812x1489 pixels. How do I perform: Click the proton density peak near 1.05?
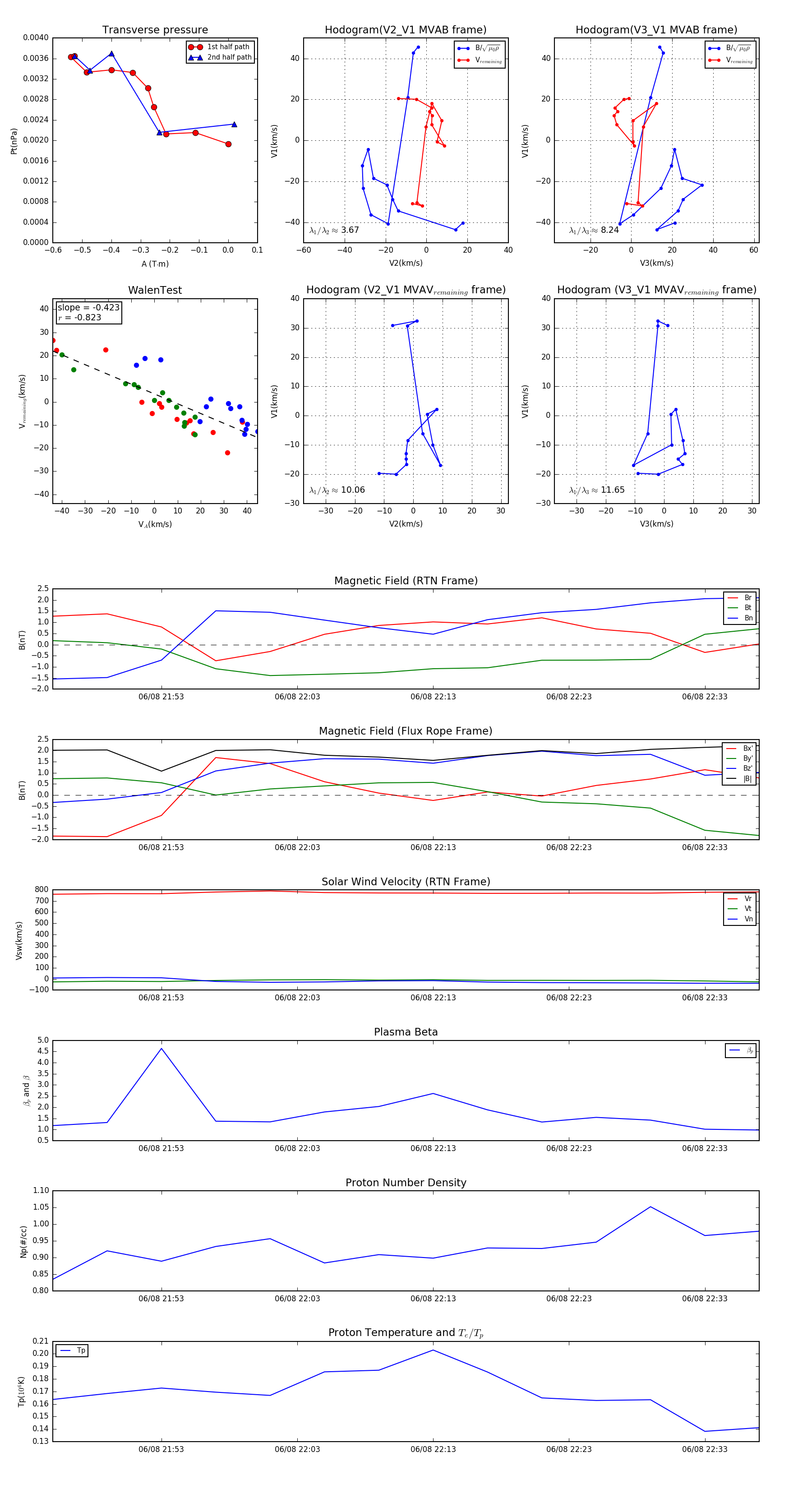pos(650,1207)
